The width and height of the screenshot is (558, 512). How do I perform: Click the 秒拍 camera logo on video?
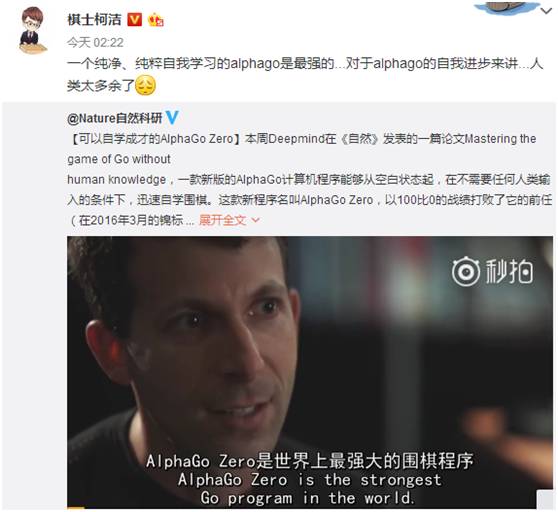[x=466, y=272]
